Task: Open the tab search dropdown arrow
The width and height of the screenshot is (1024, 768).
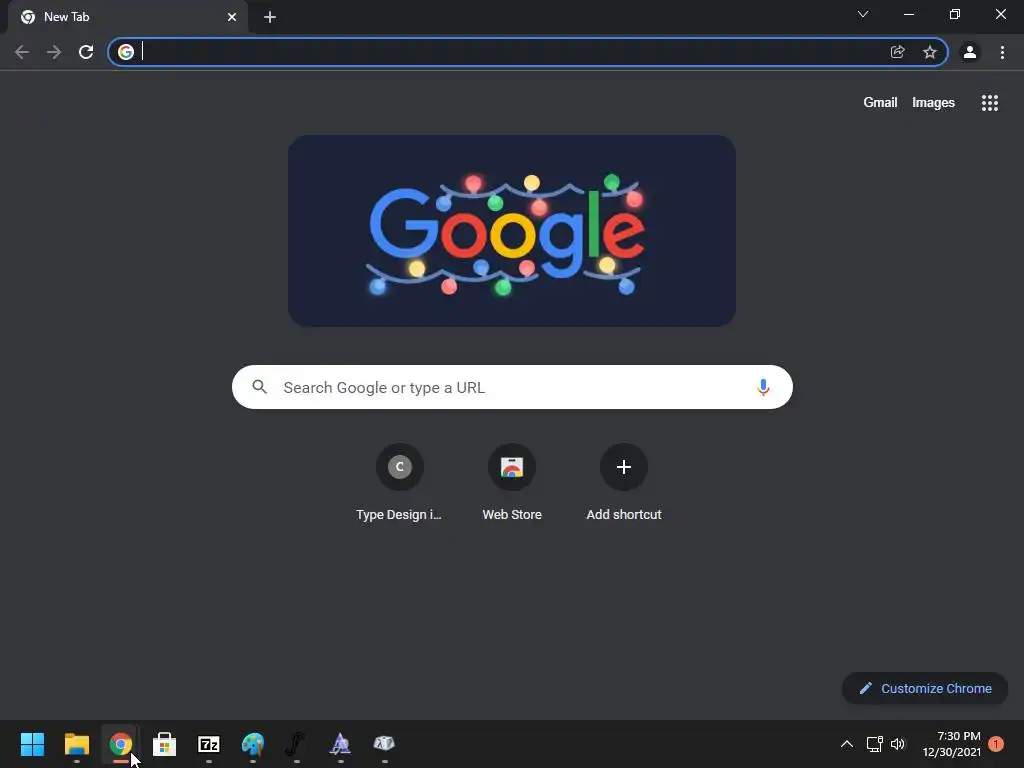Action: (x=863, y=14)
